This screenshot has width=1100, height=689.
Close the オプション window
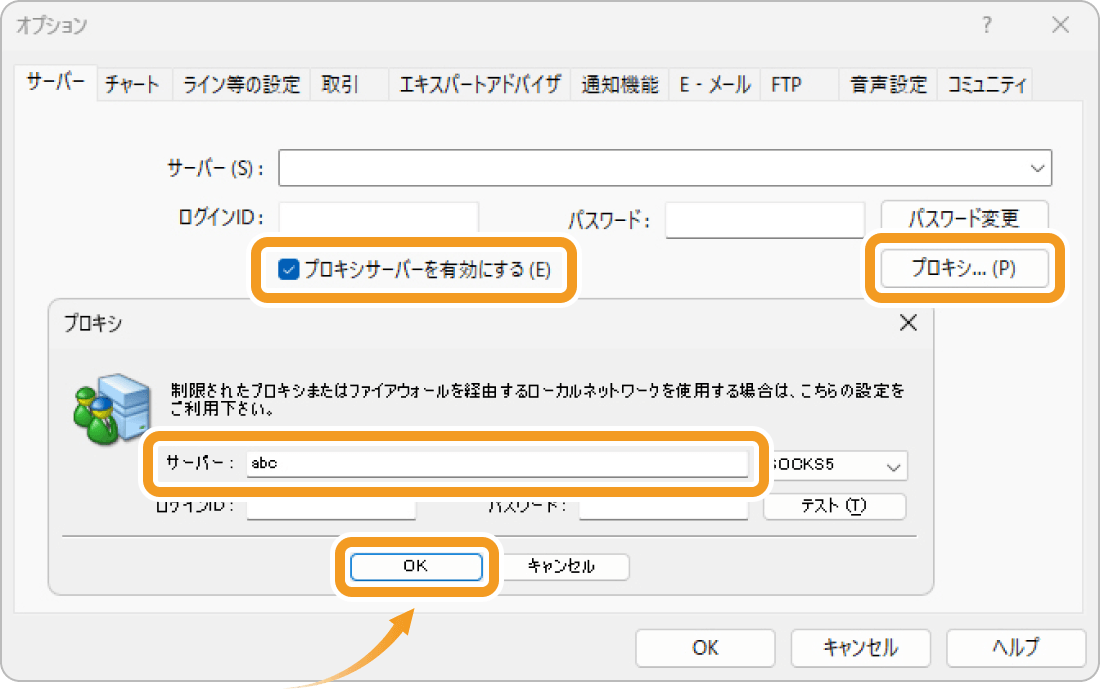pos(1061,25)
